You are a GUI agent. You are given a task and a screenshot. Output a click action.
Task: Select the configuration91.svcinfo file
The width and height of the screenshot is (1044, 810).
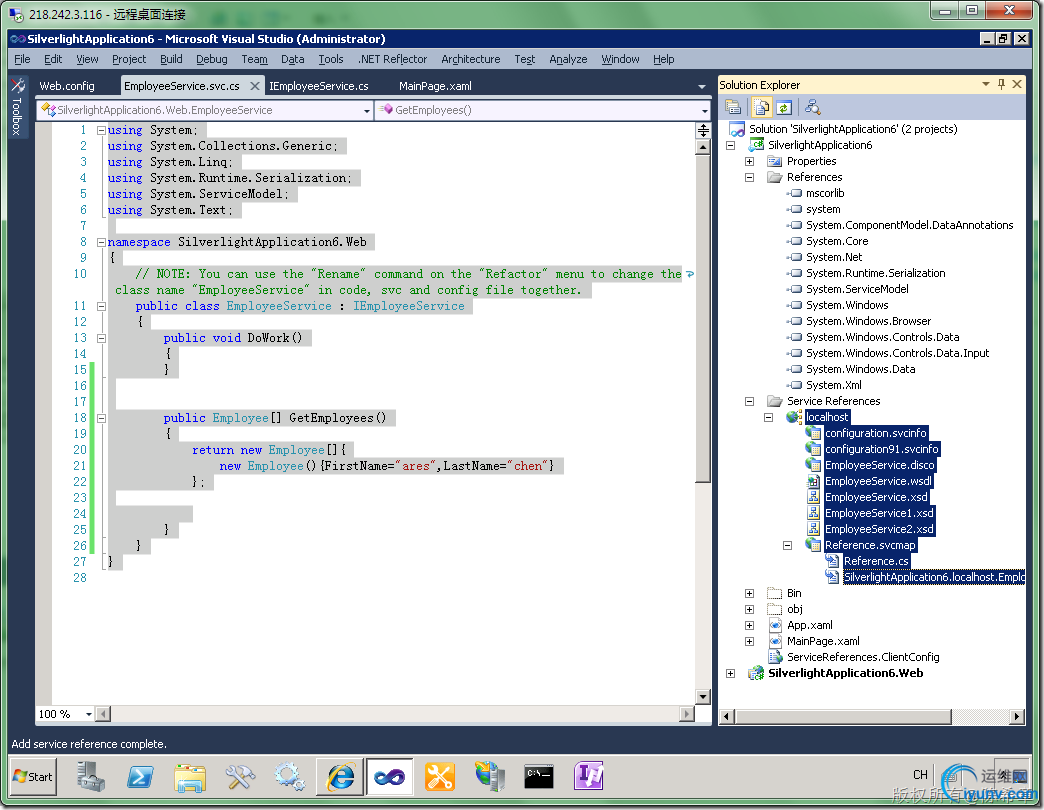pyautogui.click(x=882, y=449)
